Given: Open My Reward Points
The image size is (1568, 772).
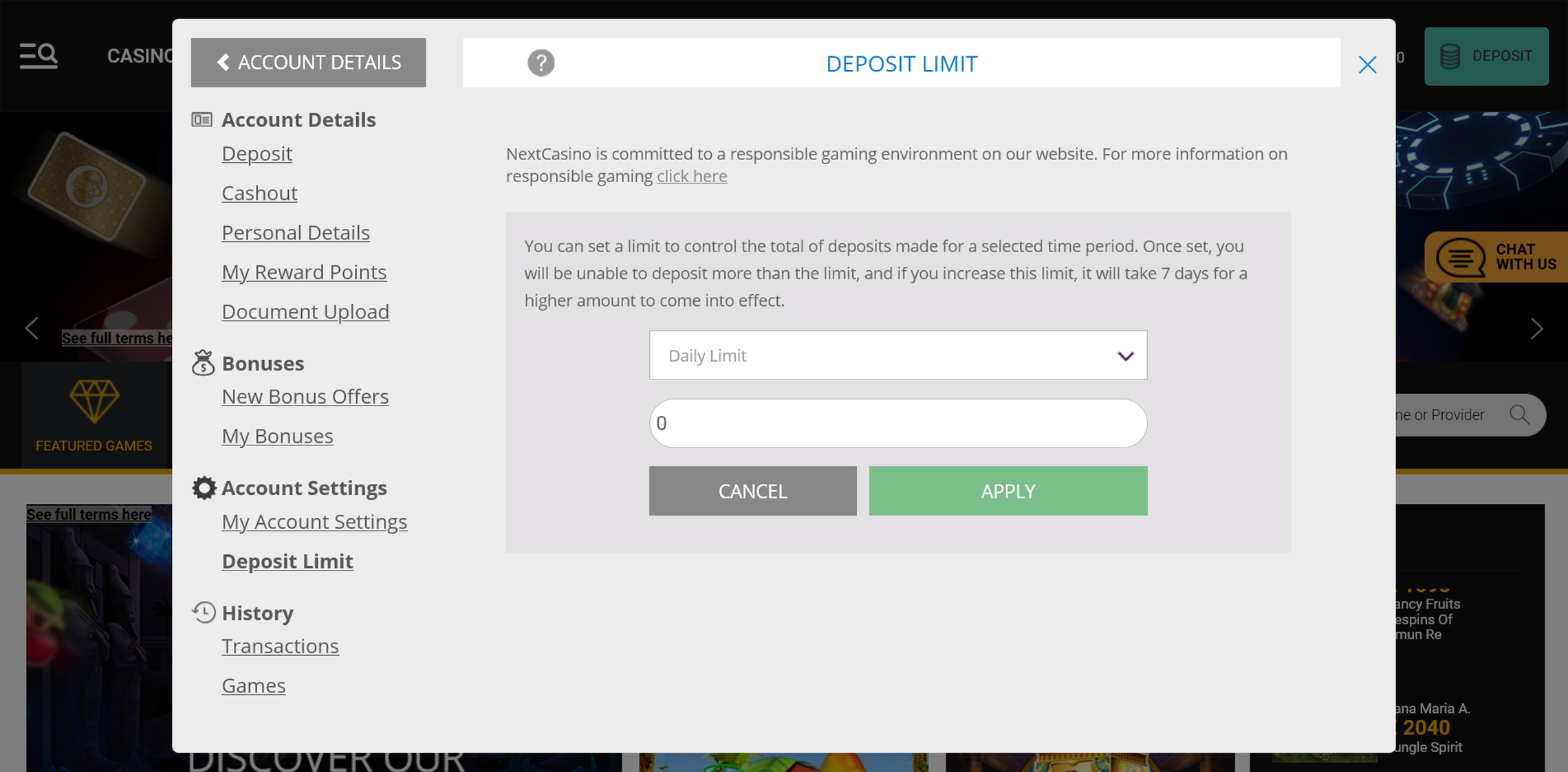Looking at the screenshot, I should [x=304, y=272].
